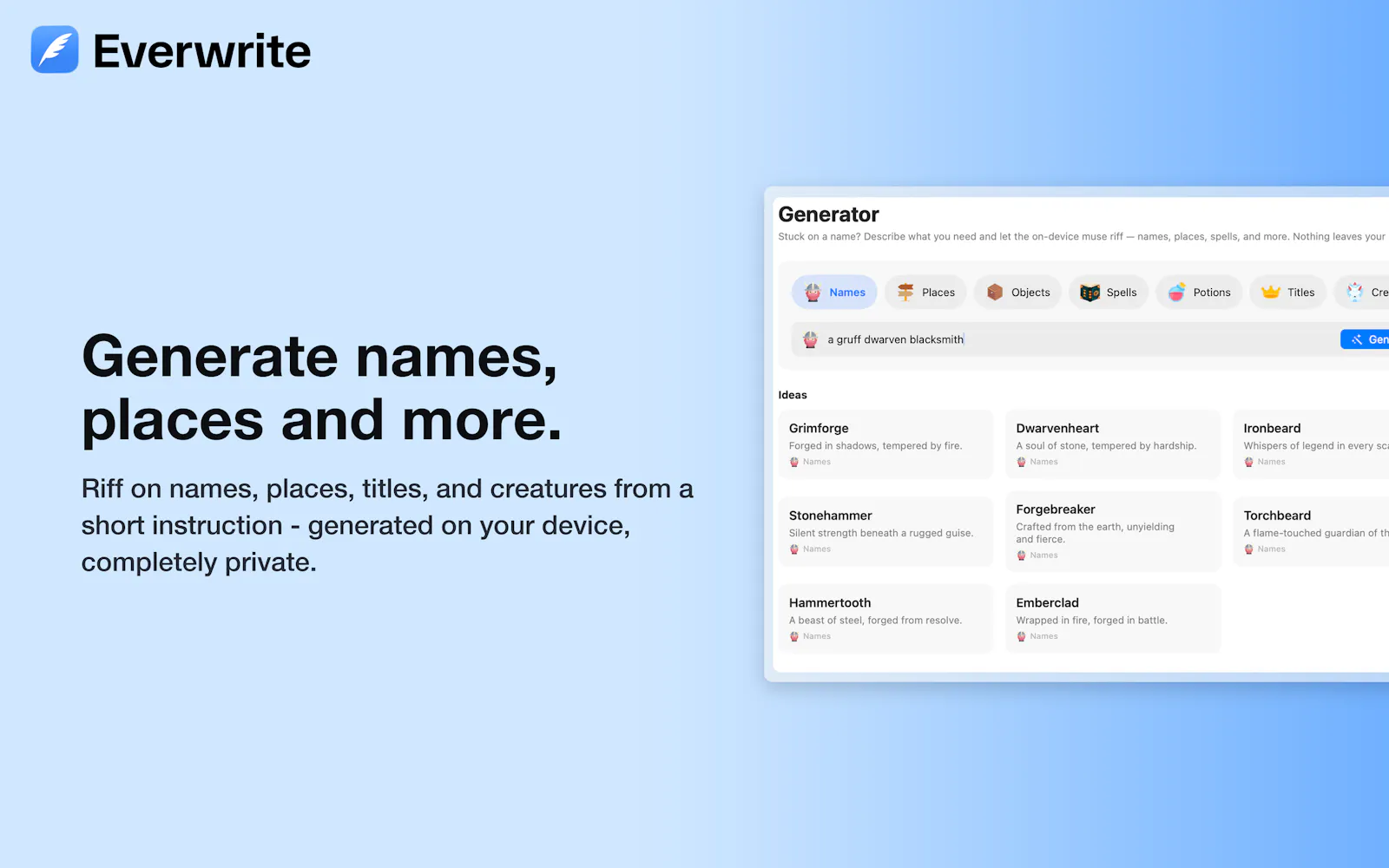This screenshot has width=1389, height=868.
Task: Click 'Forged in shadows, tempered by fire.' text
Action: point(875,446)
